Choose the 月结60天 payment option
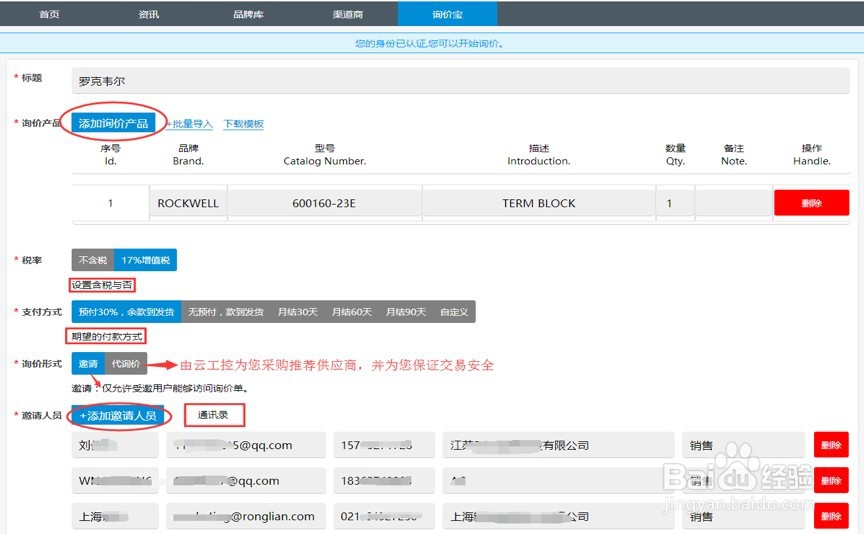864x534 pixels. (x=352, y=312)
